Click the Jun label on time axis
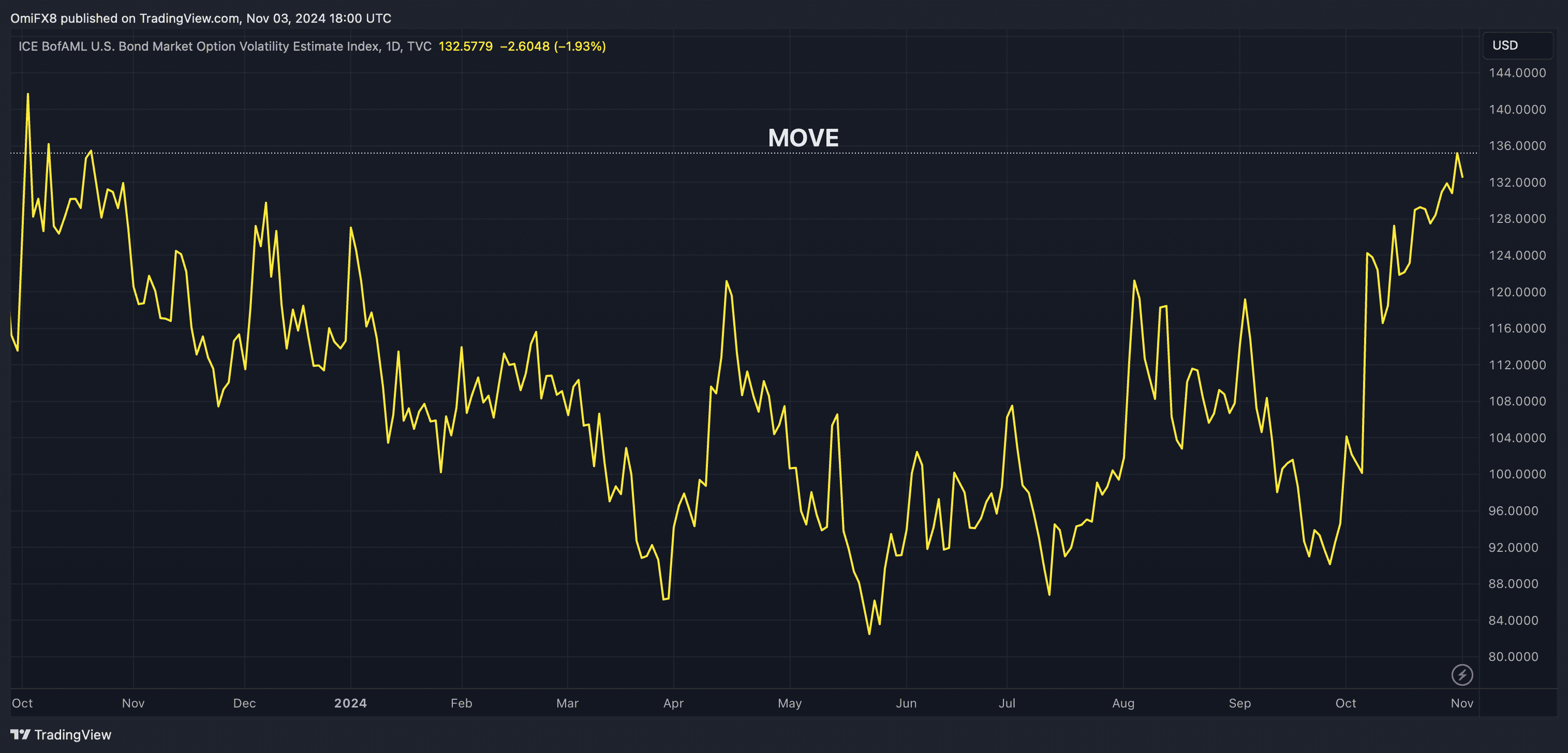The height and width of the screenshot is (753, 1568). click(x=906, y=703)
